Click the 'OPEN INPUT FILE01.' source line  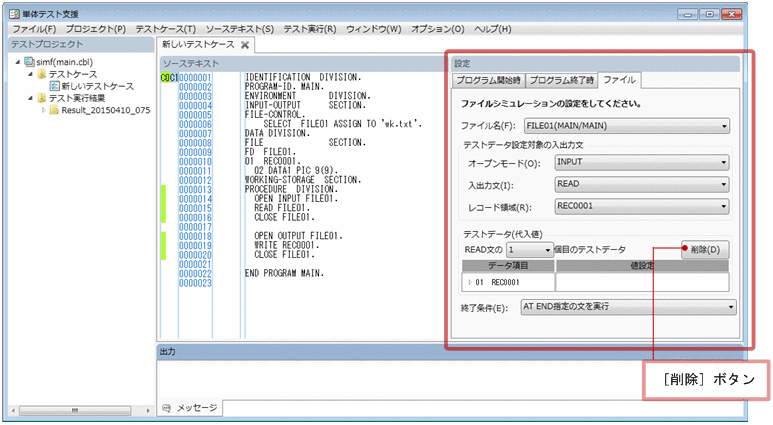[296, 199]
